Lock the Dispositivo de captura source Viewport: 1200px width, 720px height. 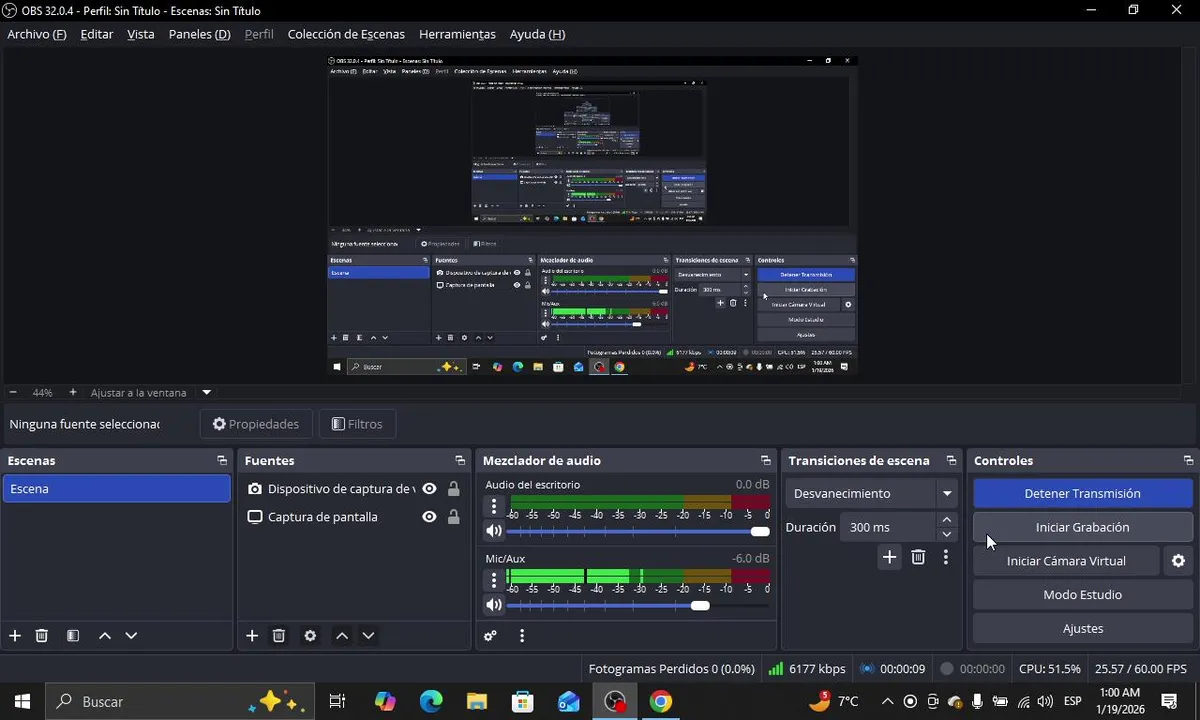454,489
